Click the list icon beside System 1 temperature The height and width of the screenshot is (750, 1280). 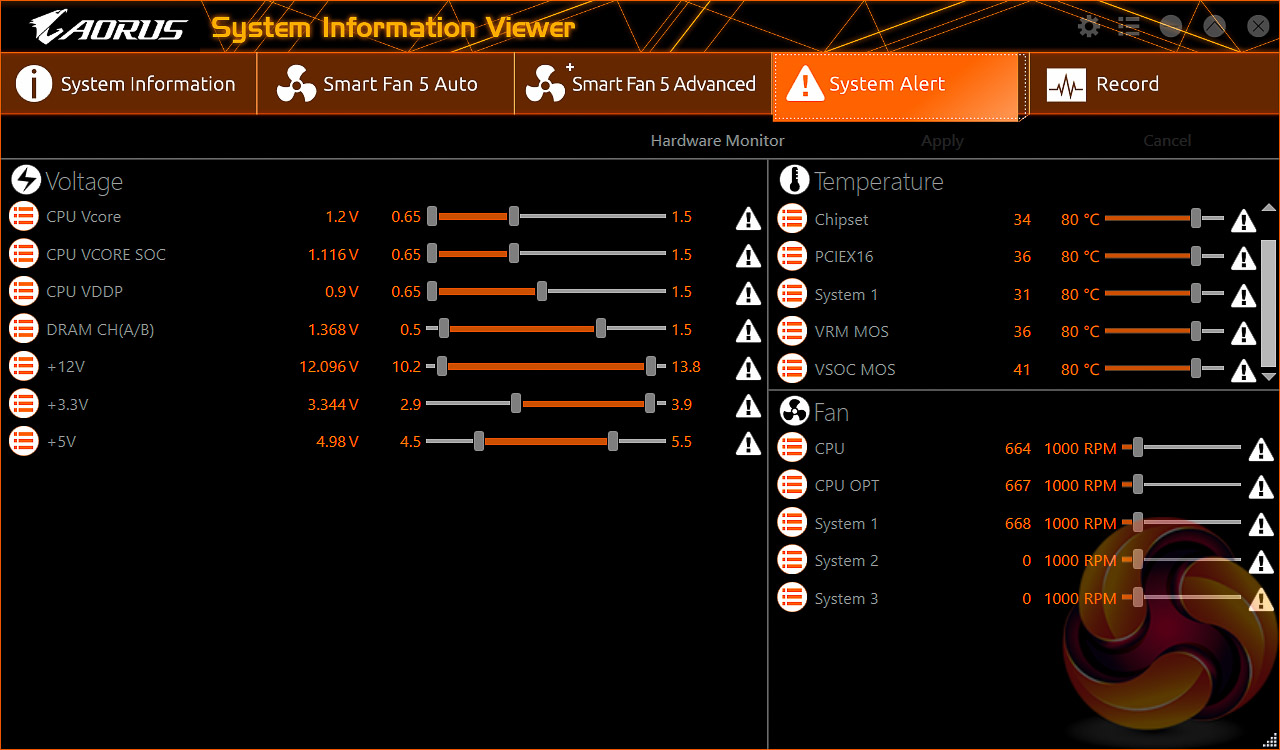792,295
